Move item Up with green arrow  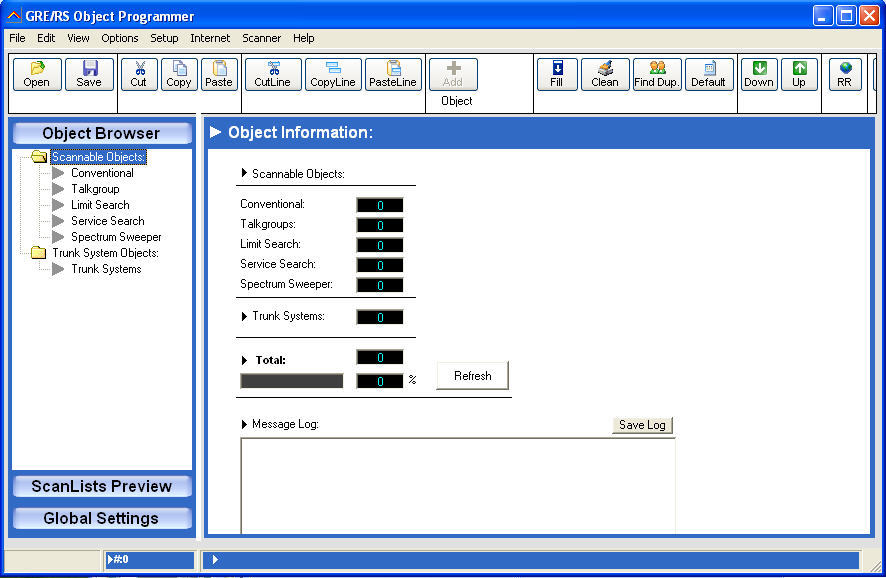click(799, 74)
